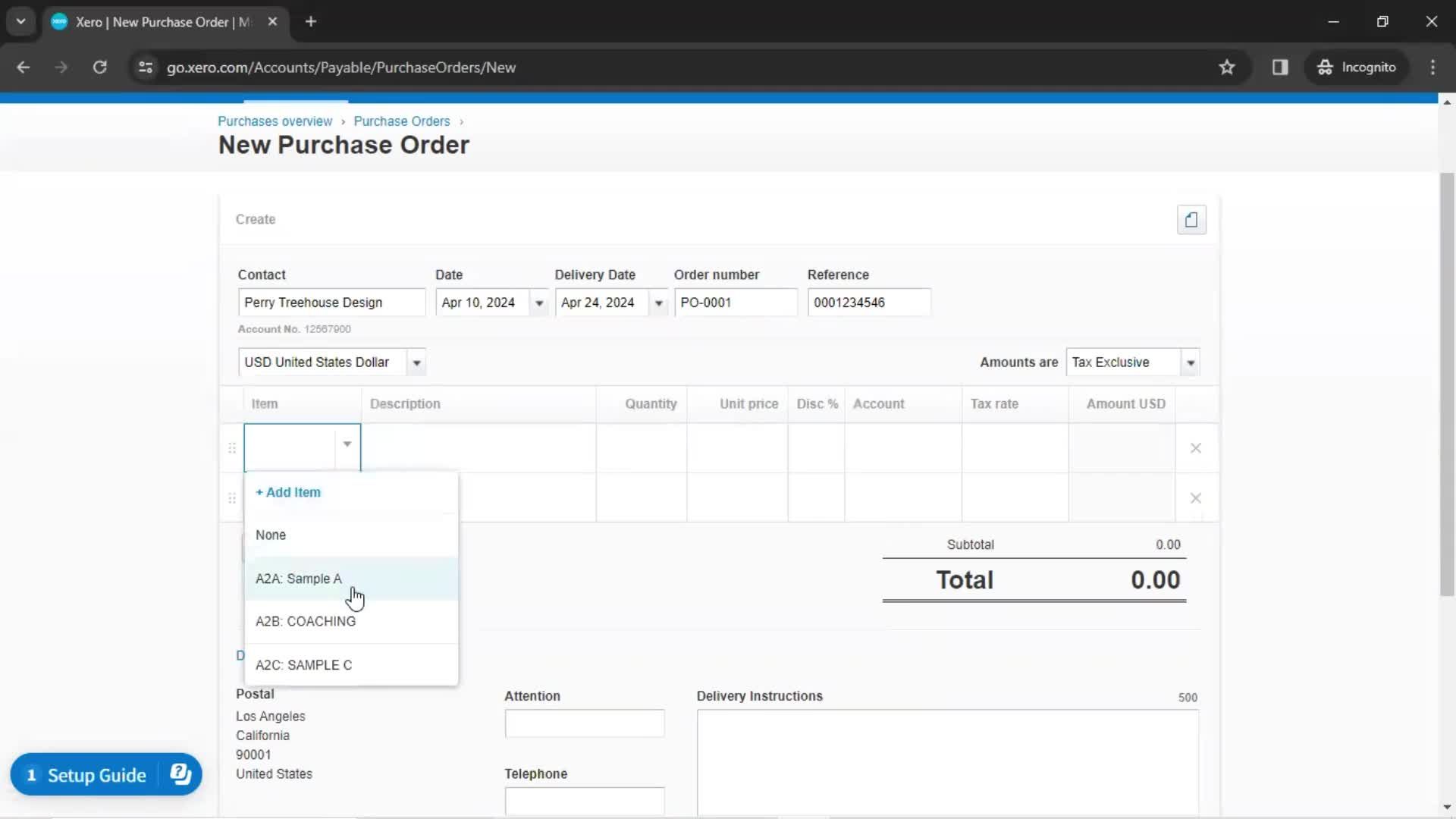
Task: Open the tab search chevron
Action: [x=20, y=21]
